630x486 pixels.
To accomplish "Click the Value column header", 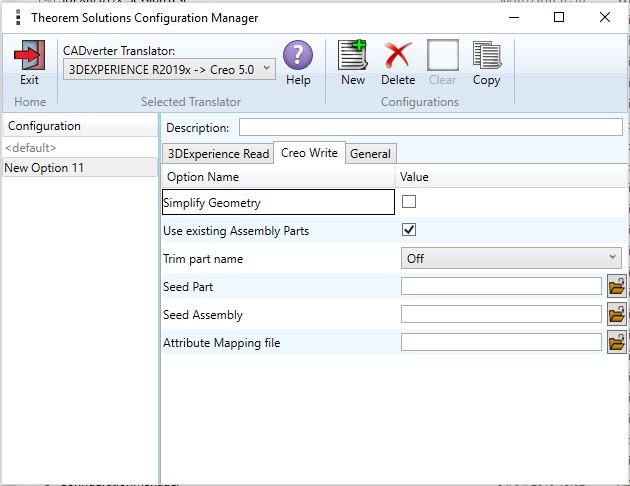I will tap(511, 177).
